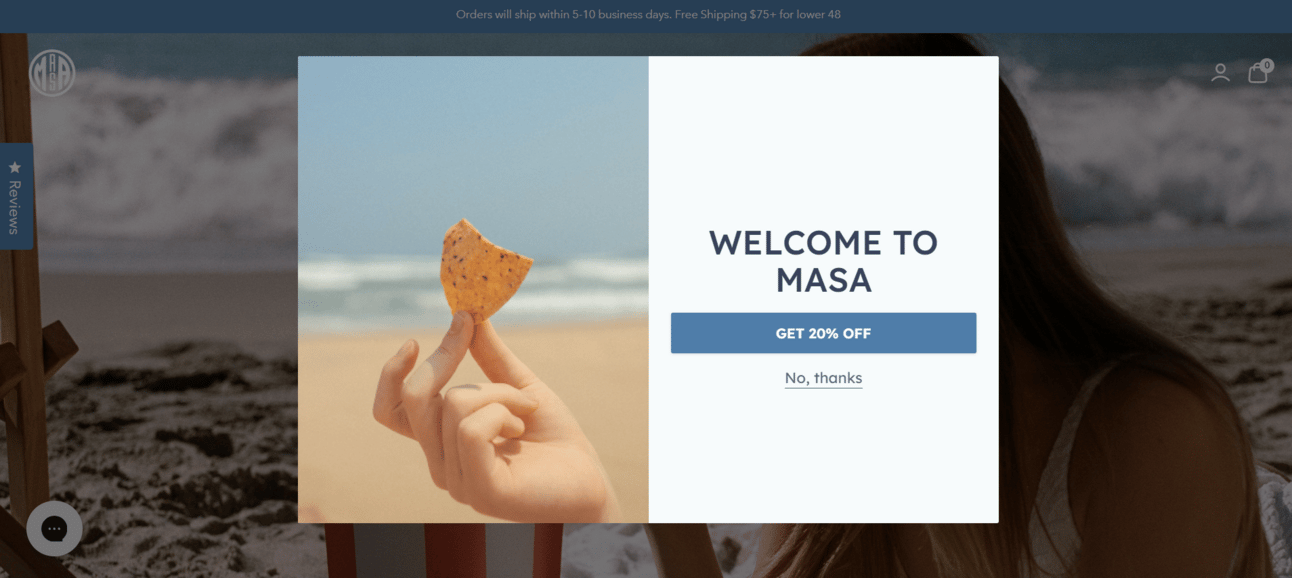Open the chat widget bubble

54,528
